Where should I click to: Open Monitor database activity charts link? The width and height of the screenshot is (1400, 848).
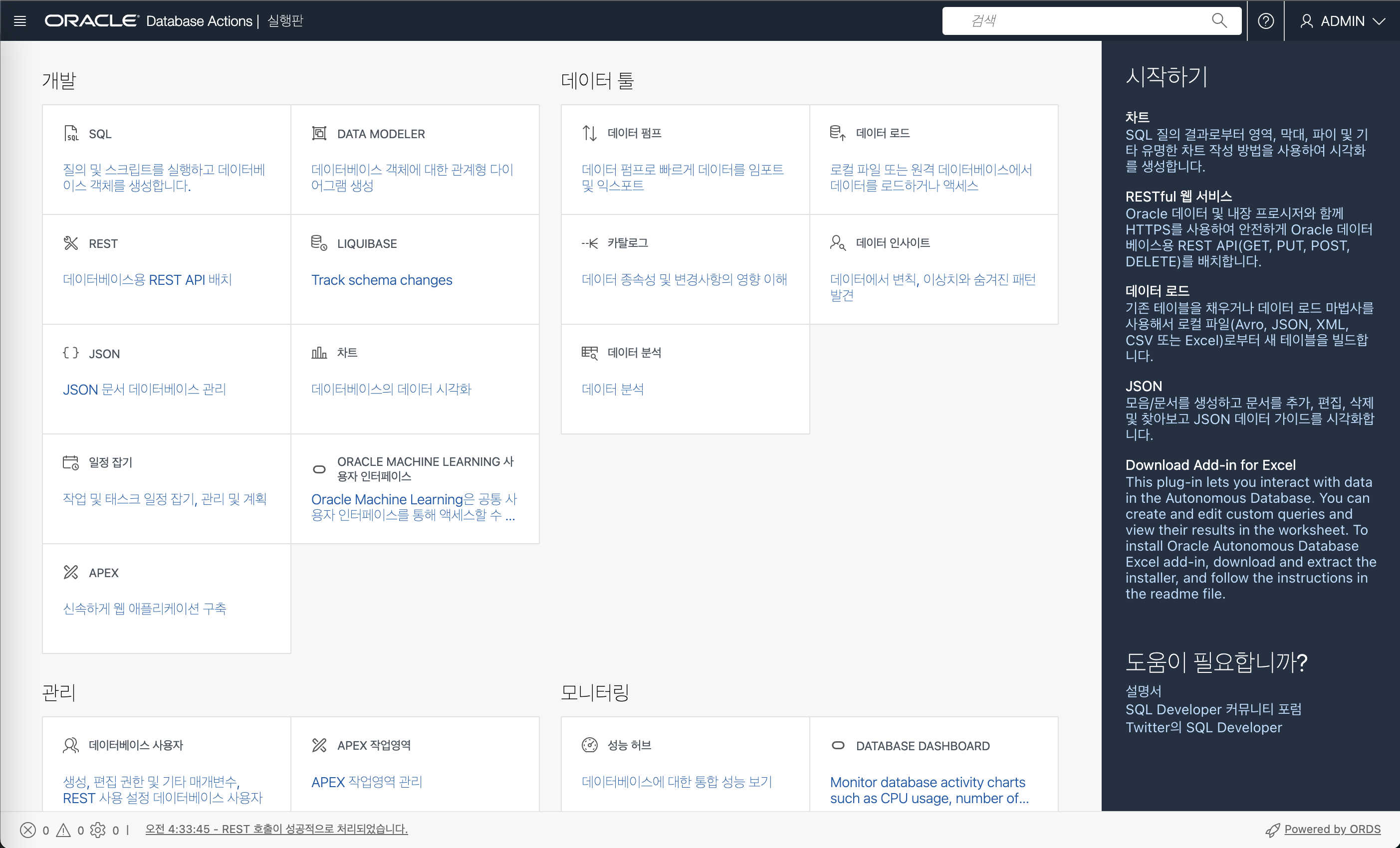pos(930,790)
